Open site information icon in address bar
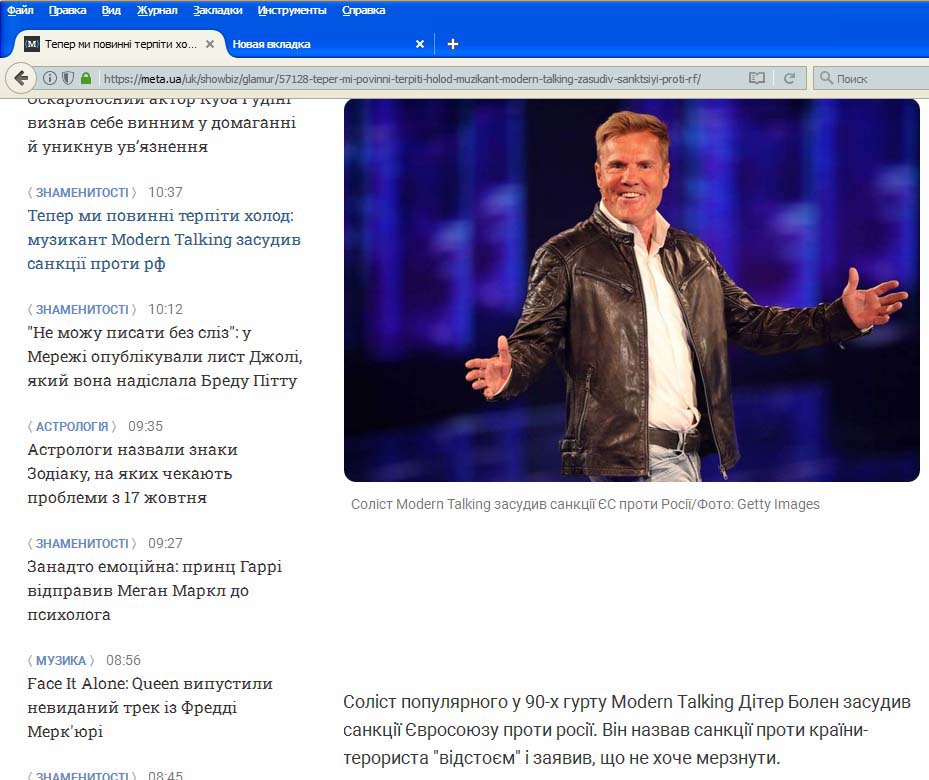929x780 pixels. (50, 78)
